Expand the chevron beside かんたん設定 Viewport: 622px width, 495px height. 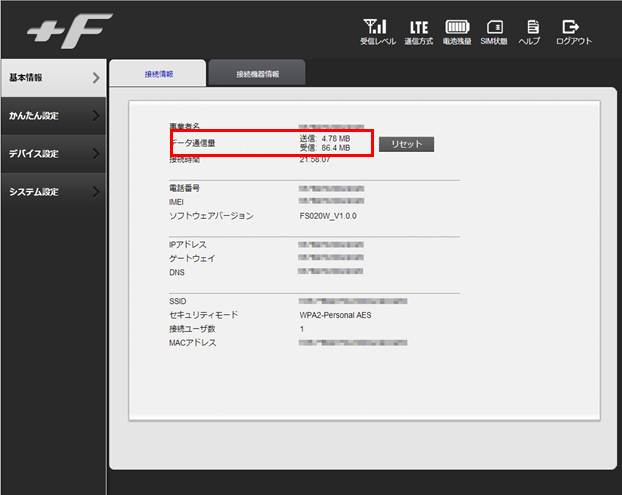pos(96,116)
